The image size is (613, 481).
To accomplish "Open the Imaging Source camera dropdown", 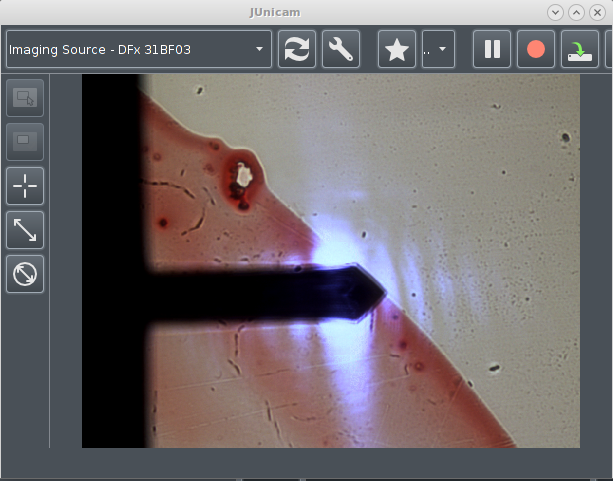I will (139, 49).
